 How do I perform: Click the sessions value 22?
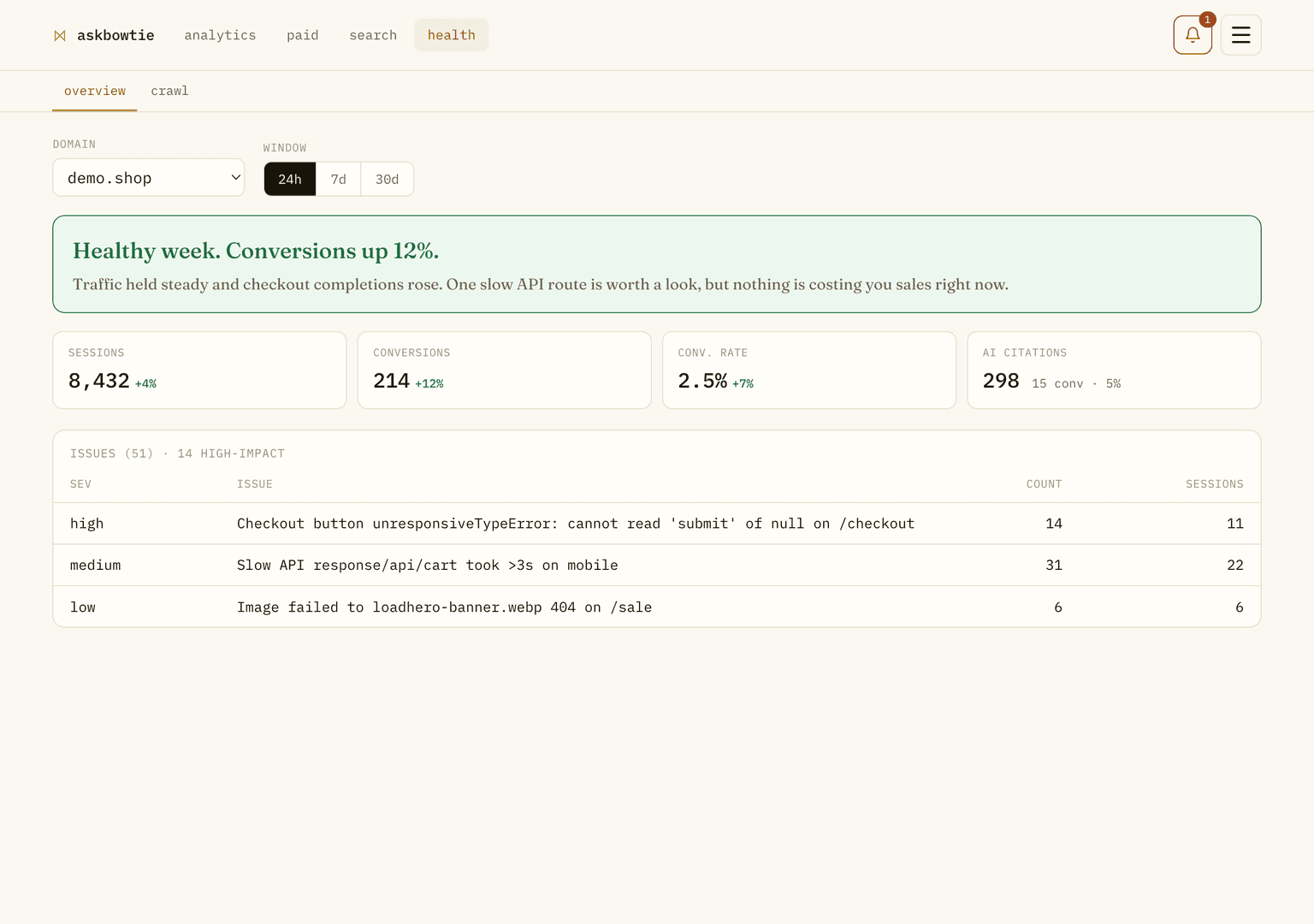coord(1235,566)
